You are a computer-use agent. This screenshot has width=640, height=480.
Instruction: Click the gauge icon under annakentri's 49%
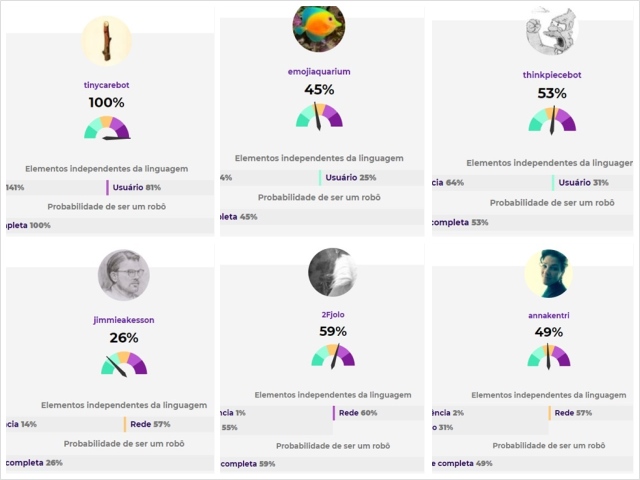pyautogui.click(x=549, y=355)
